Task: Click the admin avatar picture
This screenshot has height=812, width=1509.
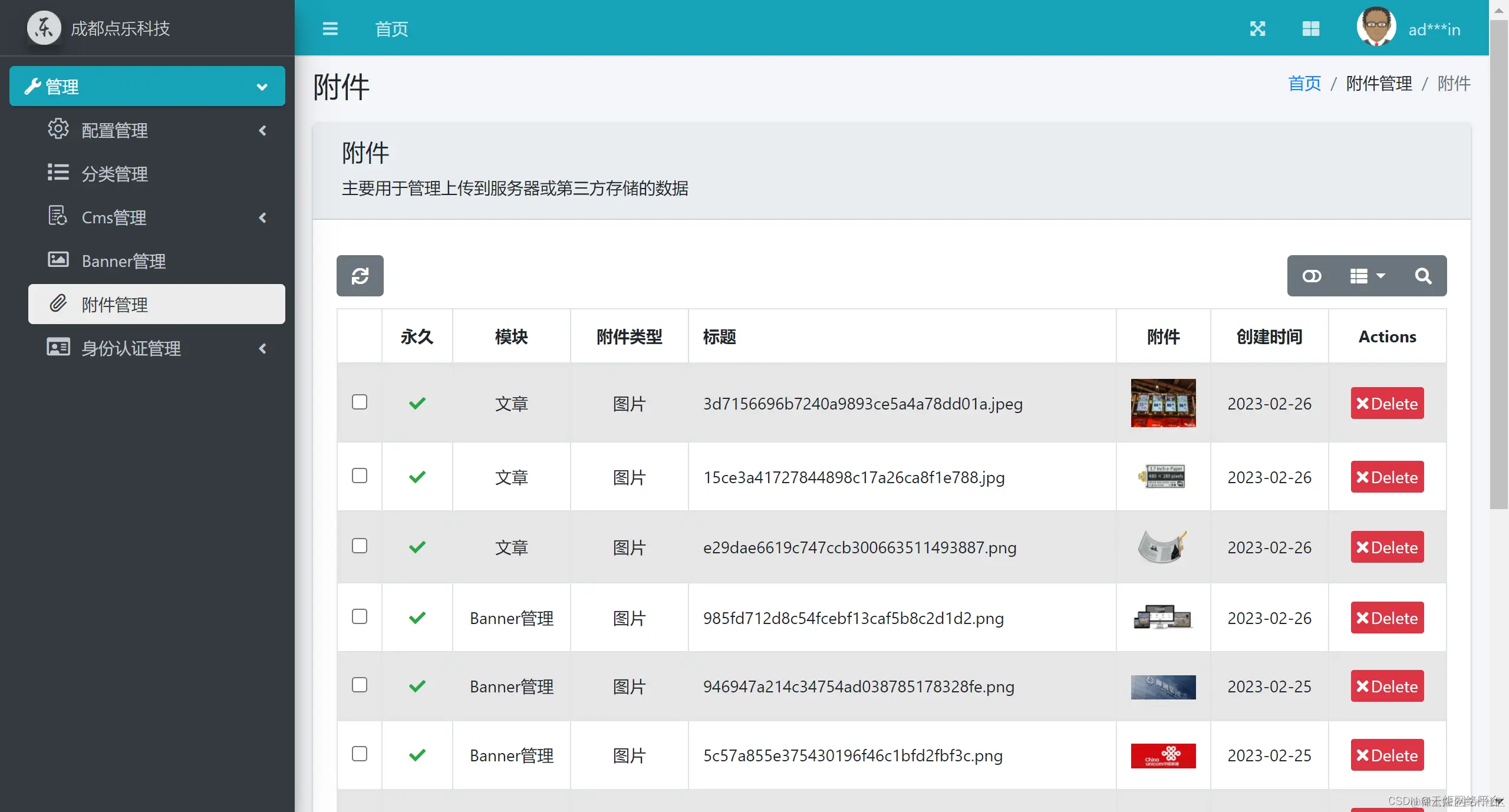Action: (x=1376, y=27)
